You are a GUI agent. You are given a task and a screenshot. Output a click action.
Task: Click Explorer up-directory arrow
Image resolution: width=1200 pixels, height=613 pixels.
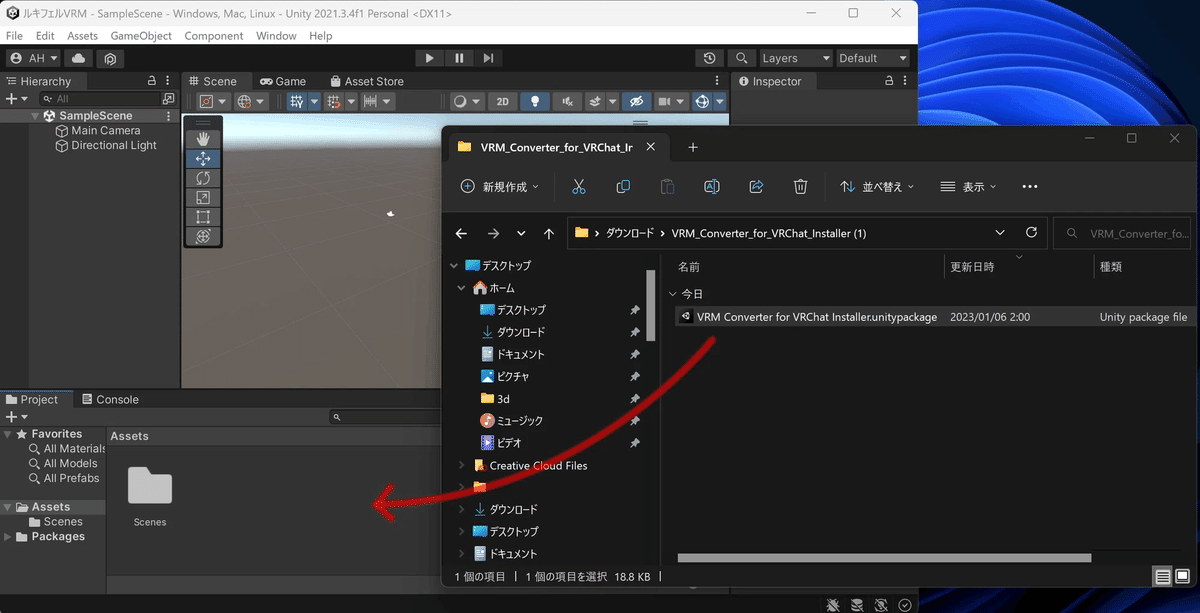pos(549,233)
